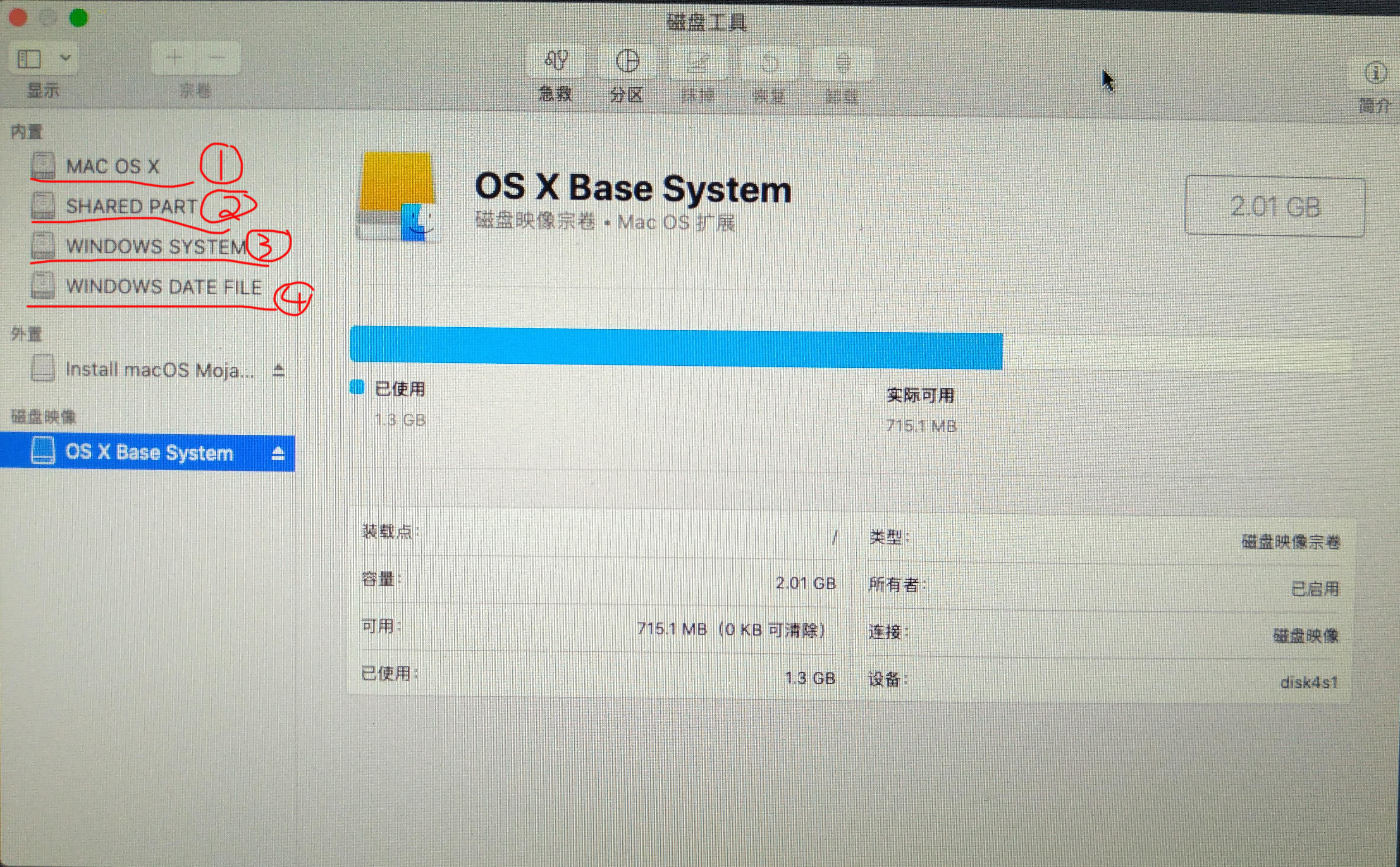The height and width of the screenshot is (867, 1400).
Task: Click the add volume (+) icon
Action: pos(175,58)
